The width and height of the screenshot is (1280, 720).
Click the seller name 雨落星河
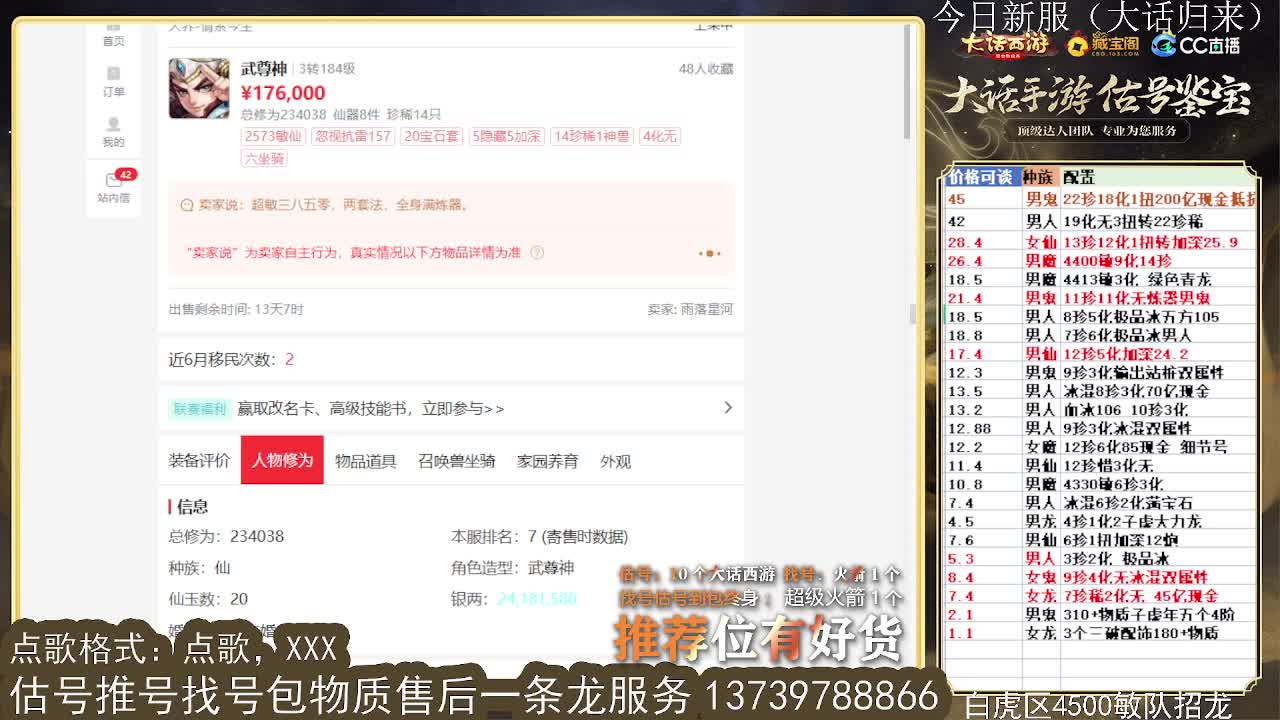tap(706, 310)
